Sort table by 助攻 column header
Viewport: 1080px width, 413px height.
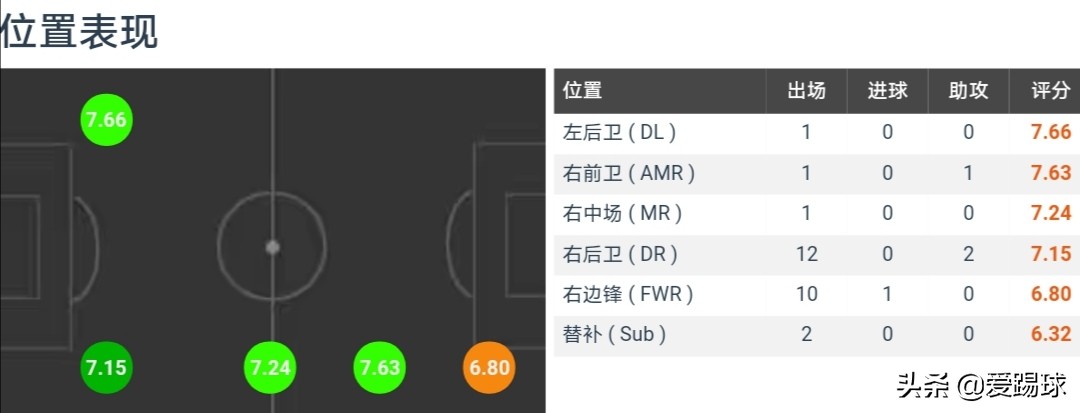[968, 91]
